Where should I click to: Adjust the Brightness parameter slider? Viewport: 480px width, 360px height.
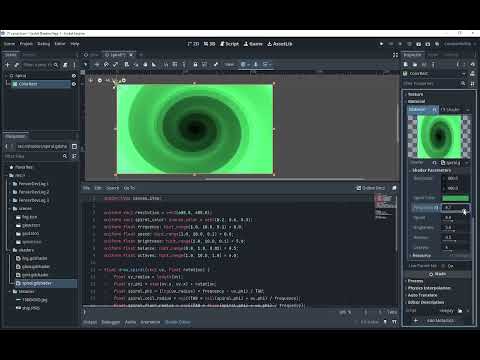point(455,228)
